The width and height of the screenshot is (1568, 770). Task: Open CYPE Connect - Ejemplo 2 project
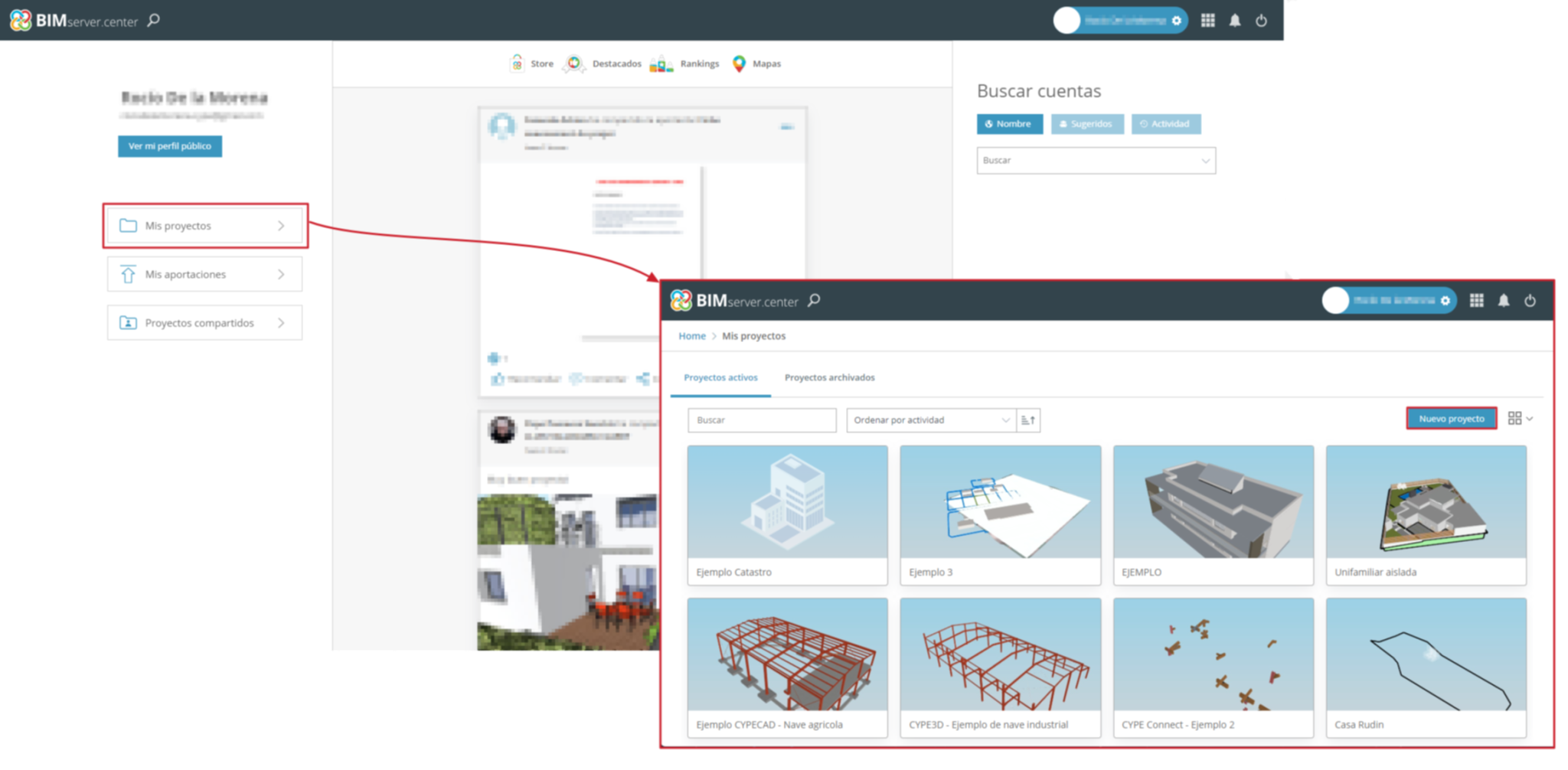[x=1213, y=668]
